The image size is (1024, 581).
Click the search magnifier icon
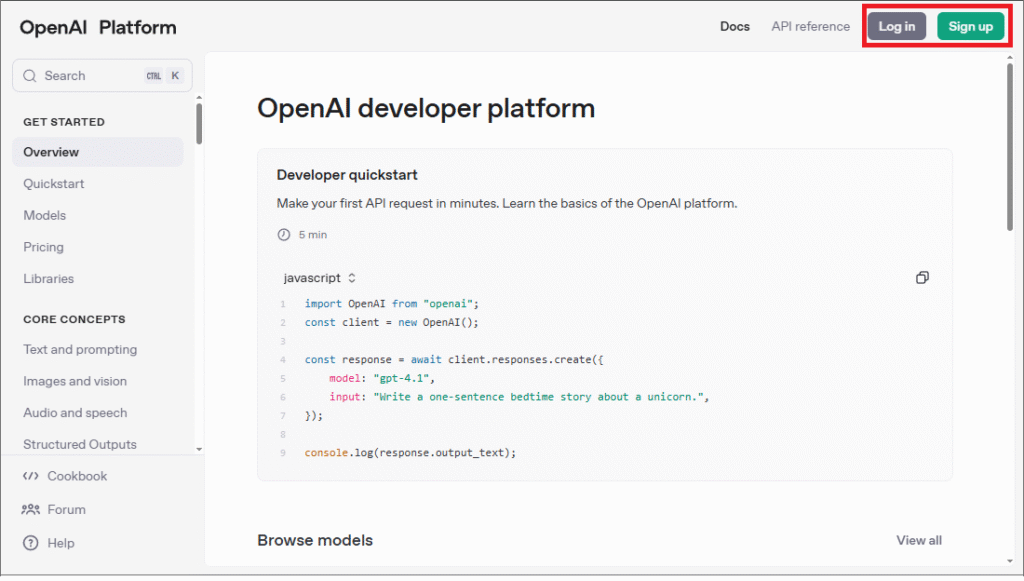pyautogui.click(x=29, y=76)
